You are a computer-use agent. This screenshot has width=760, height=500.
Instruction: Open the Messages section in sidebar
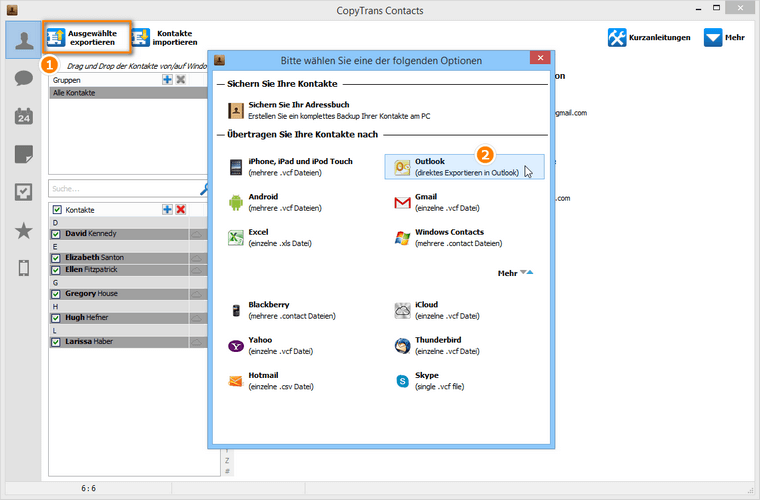pos(24,78)
